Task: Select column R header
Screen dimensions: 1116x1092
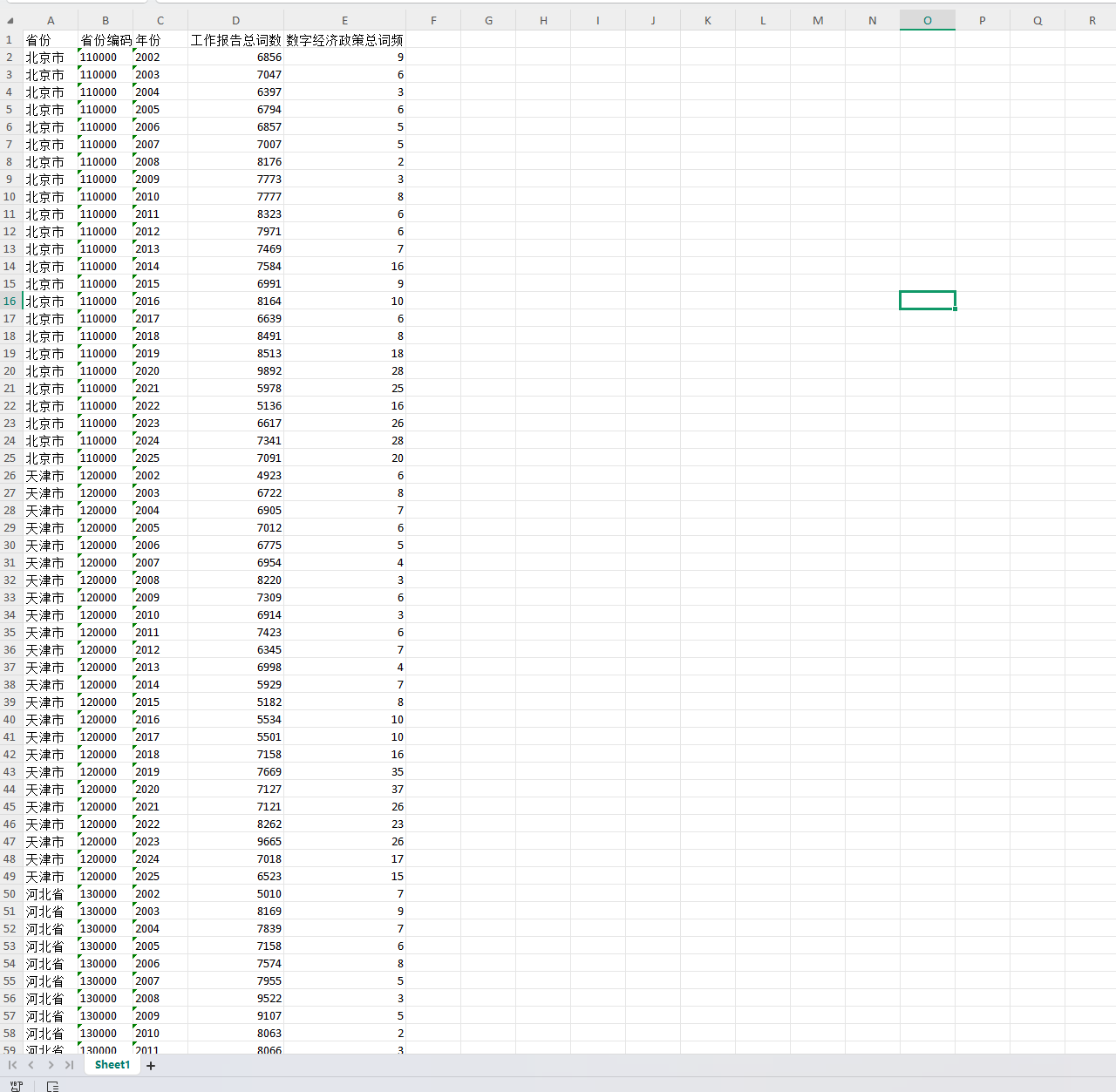Action: (1092, 20)
